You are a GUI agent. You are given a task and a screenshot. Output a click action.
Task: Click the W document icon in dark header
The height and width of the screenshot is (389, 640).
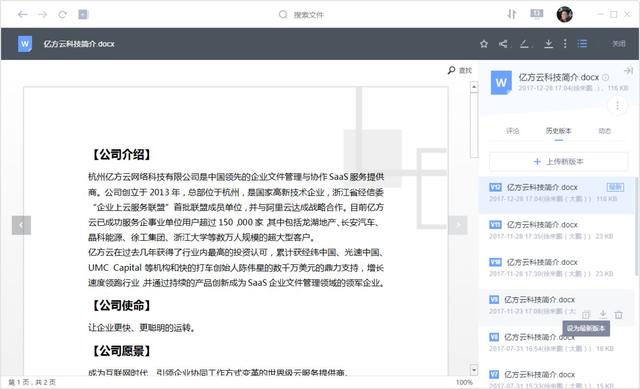pos(25,44)
